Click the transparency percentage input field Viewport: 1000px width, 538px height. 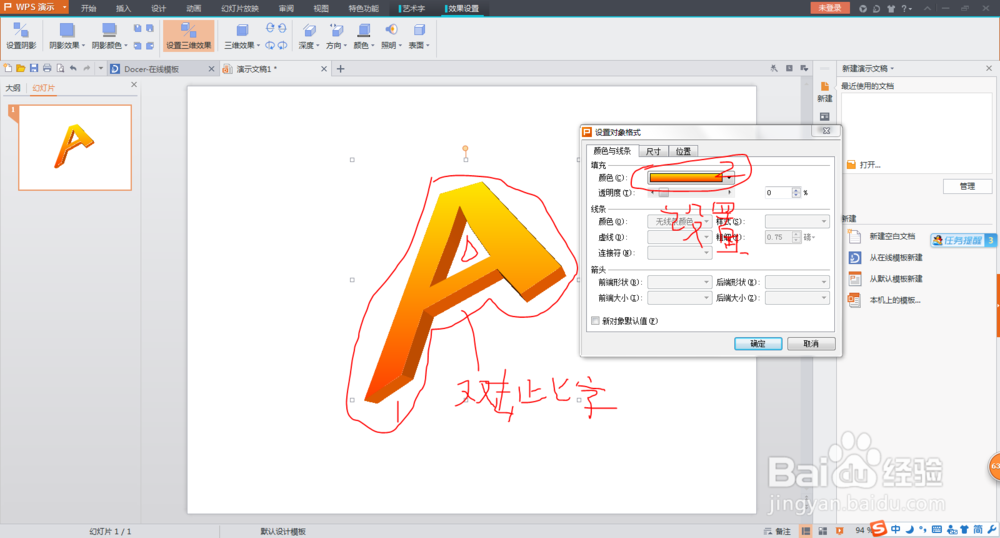click(x=778, y=193)
